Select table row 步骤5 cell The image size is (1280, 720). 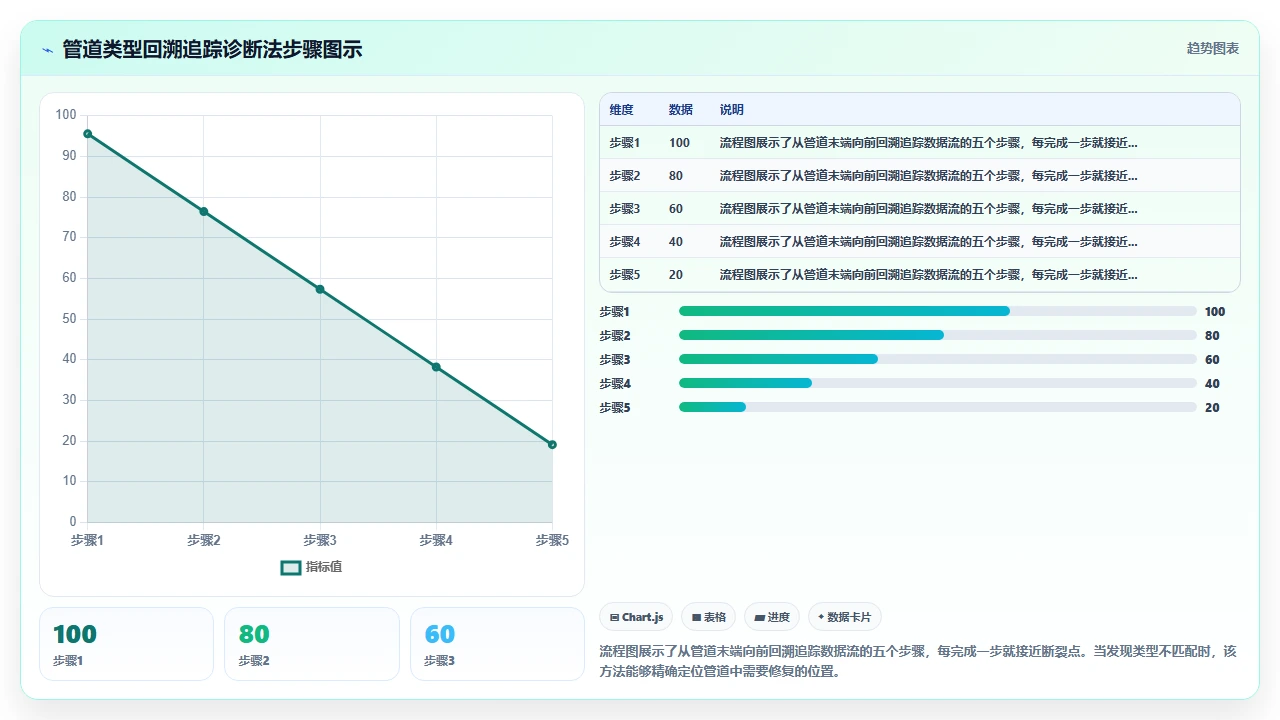tap(625, 275)
